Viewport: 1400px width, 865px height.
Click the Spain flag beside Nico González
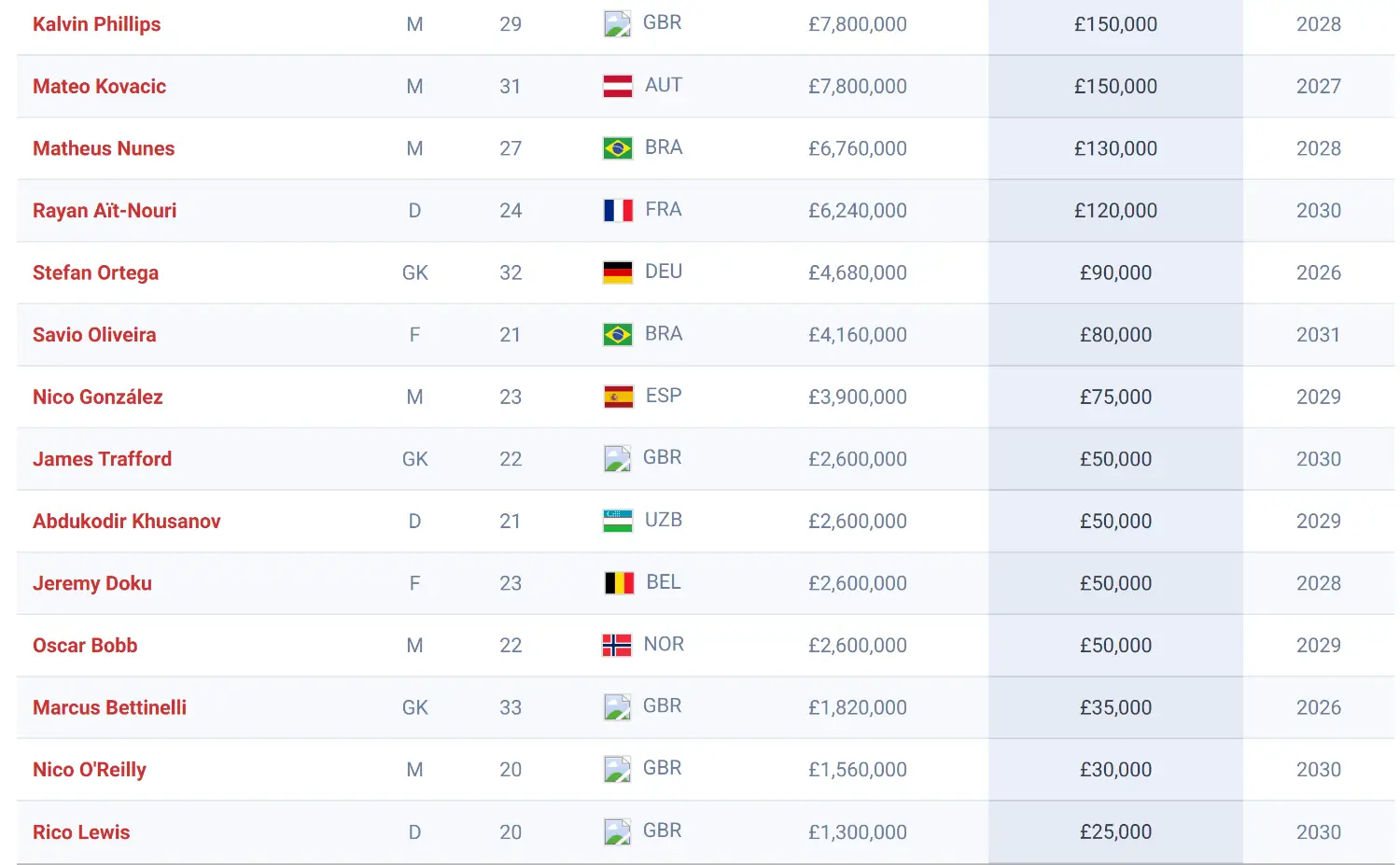pyautogui.click(x=618, y=398)
